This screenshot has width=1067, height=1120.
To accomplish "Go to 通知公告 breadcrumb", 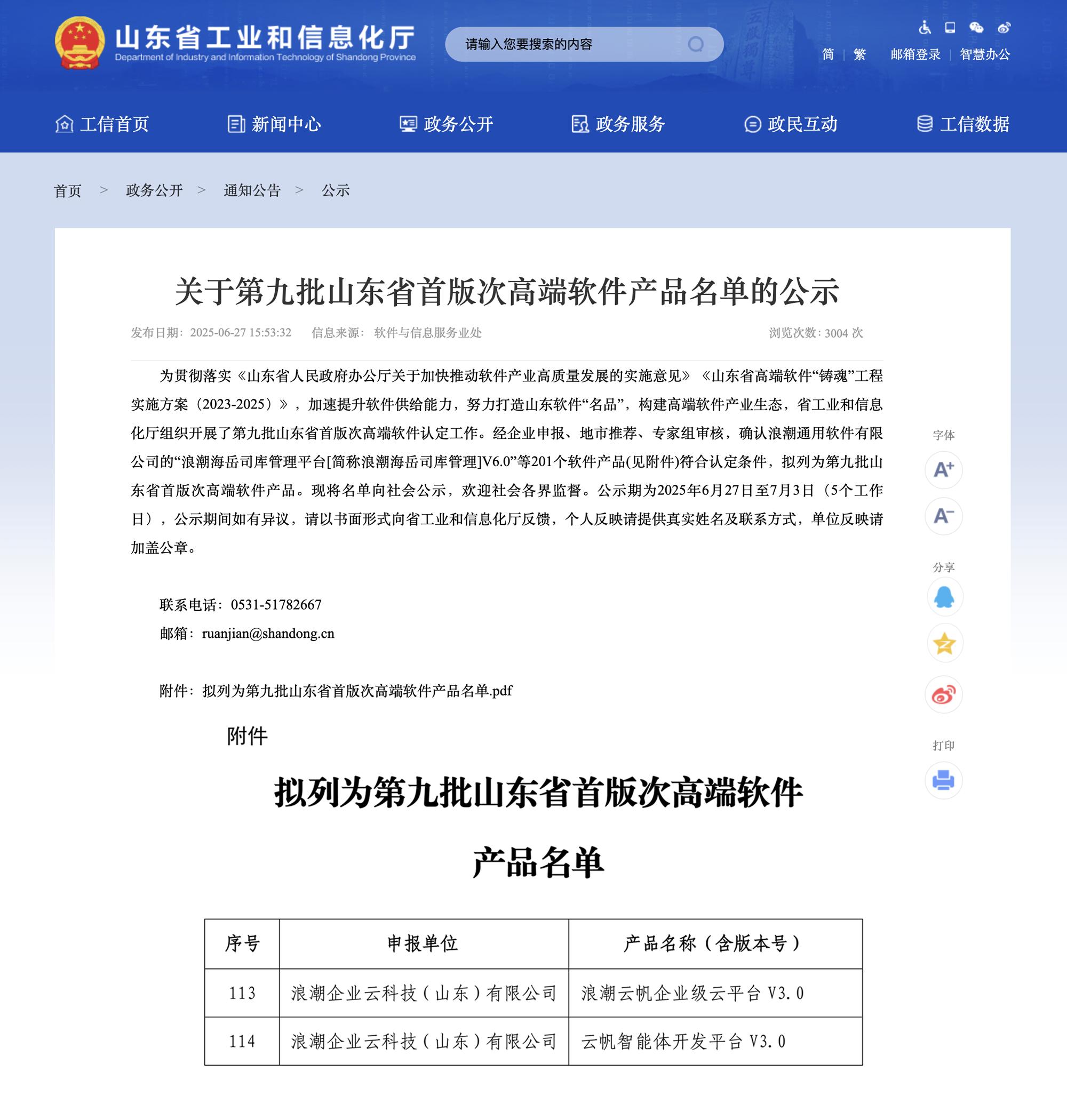I will [252, 190].
